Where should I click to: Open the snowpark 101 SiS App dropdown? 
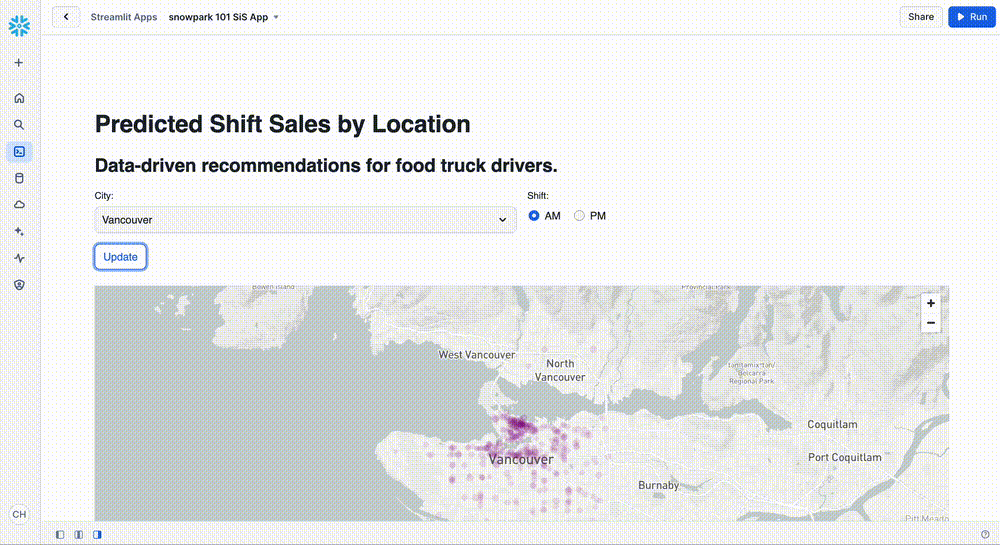pos(224,17)
